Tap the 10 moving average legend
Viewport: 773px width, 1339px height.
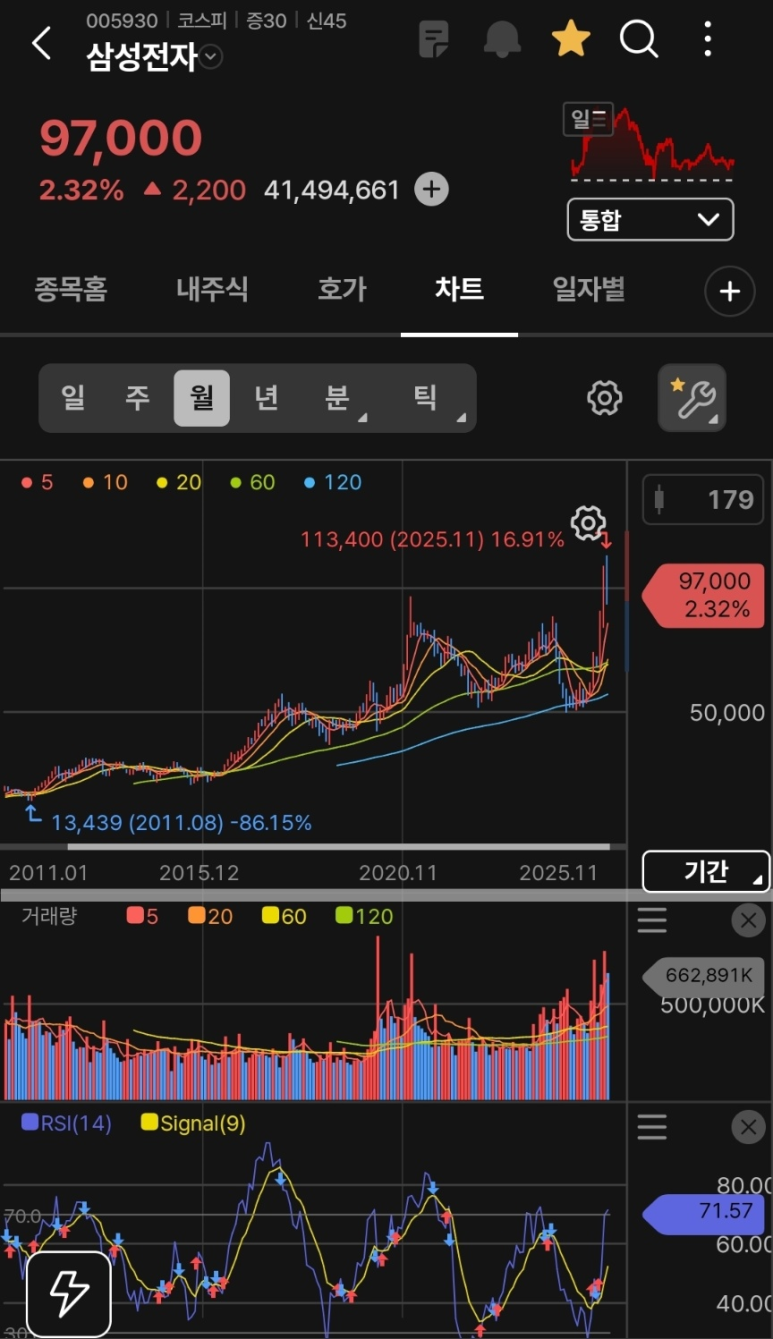click(106, 482)
